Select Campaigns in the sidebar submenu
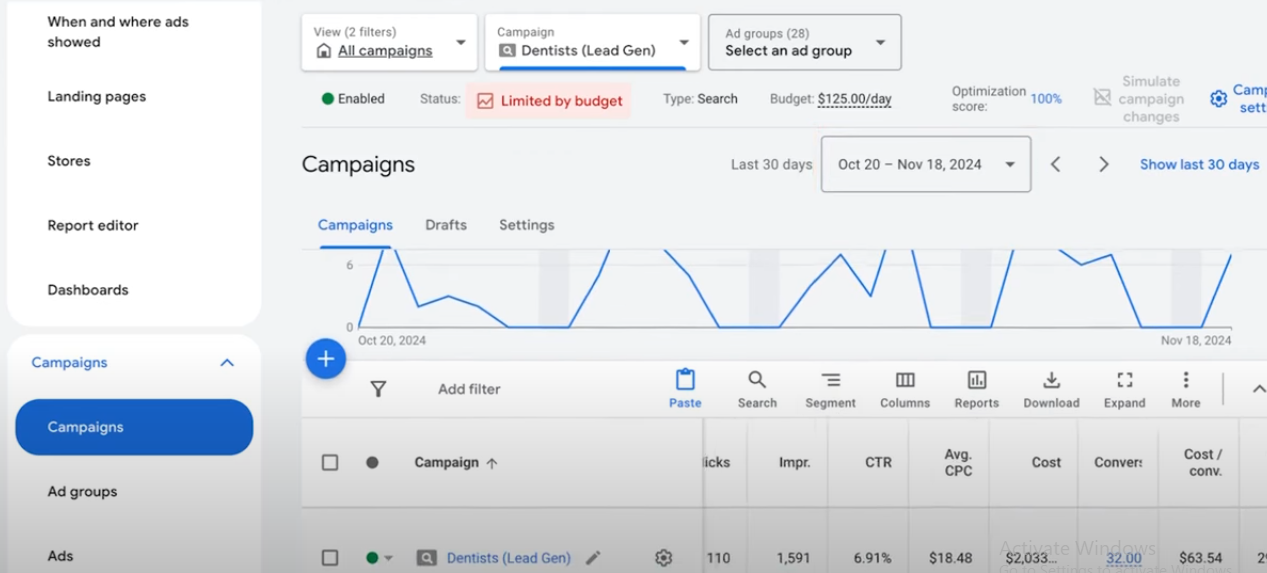This screenshot has width=1267, height=573. click(134, 427)
